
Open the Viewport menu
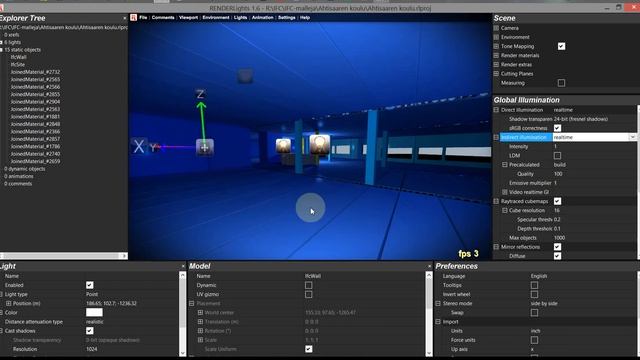[x=188, y=18]
